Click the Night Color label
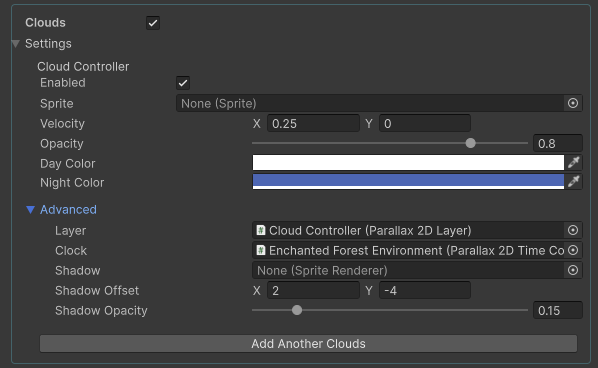The width and height of the screenshot is (598, 368). pyautogui.click(x=72, y=183)
